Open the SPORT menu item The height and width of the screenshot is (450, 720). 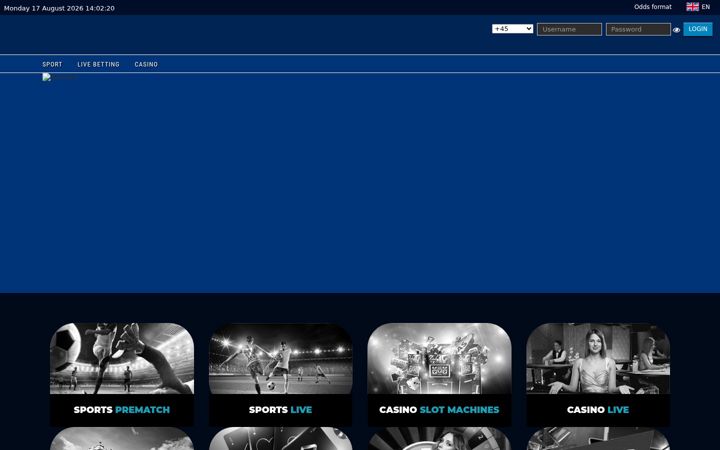click(52, 64)
